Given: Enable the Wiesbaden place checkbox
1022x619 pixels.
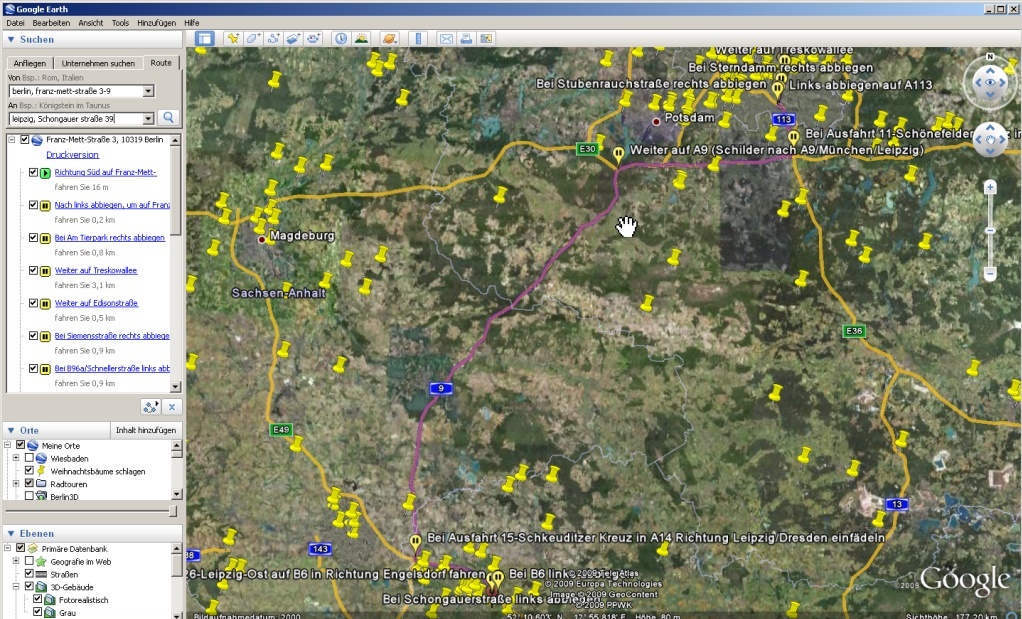Looking at the screenshot, I should coord(29,458).
